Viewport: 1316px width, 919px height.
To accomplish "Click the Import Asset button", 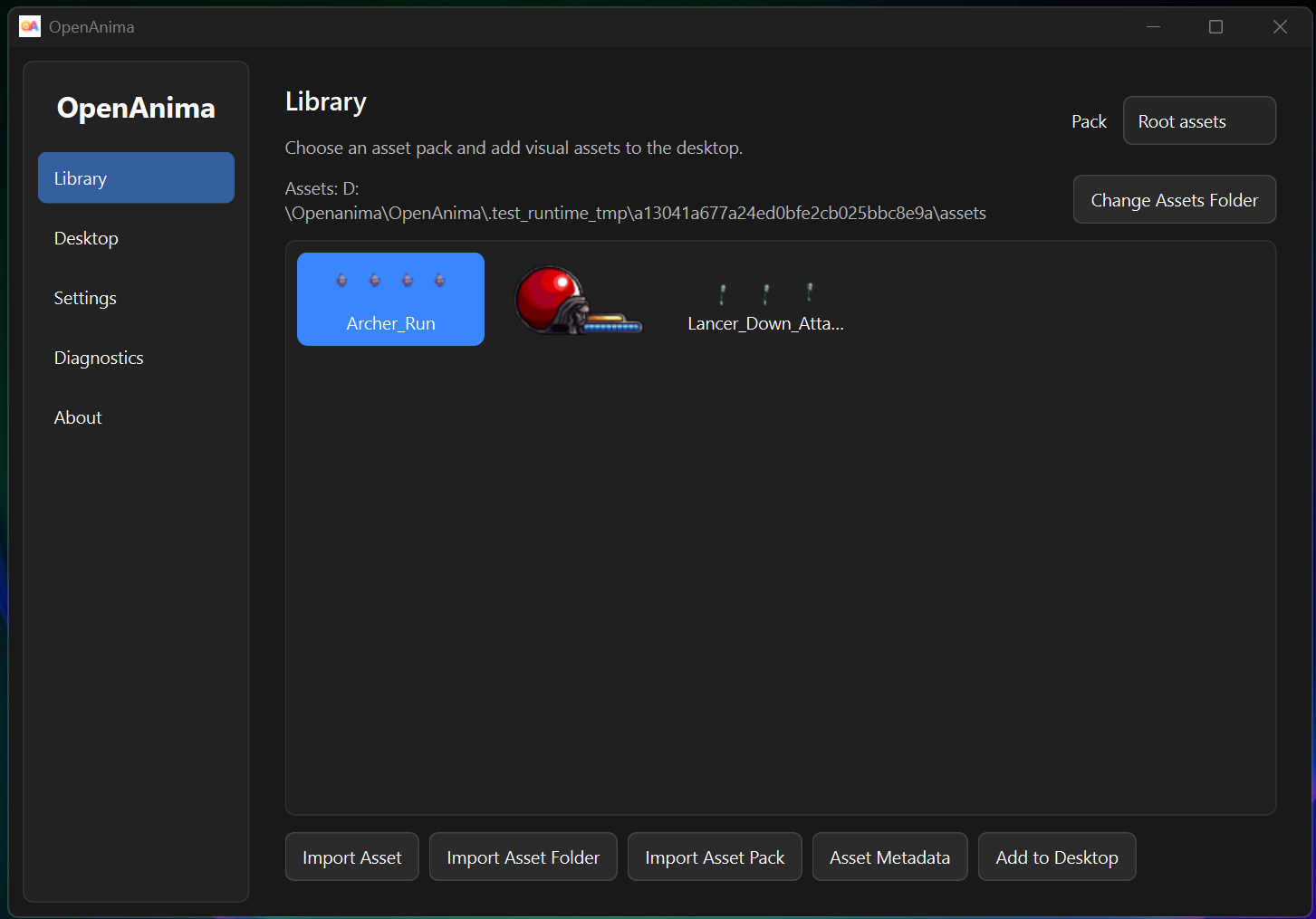I will click(351, 857).
